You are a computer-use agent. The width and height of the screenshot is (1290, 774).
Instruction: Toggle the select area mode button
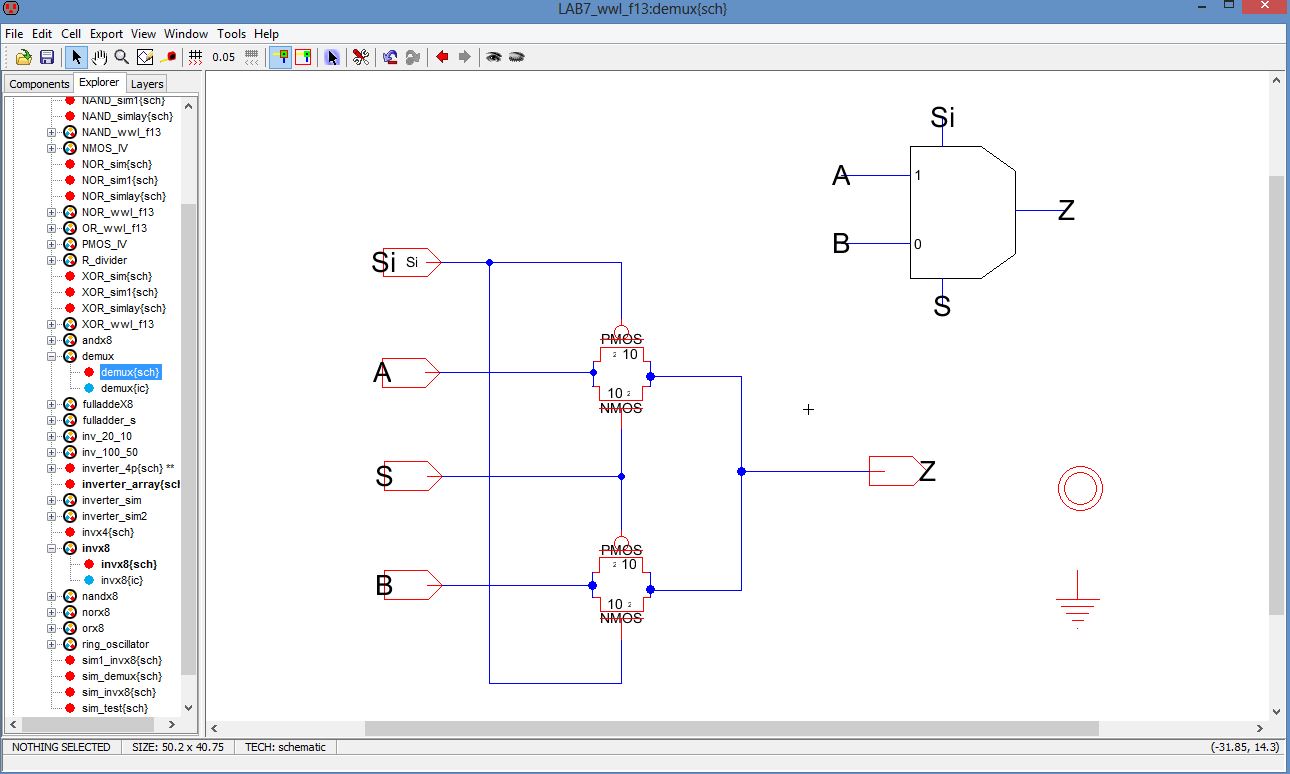(303, 57)
